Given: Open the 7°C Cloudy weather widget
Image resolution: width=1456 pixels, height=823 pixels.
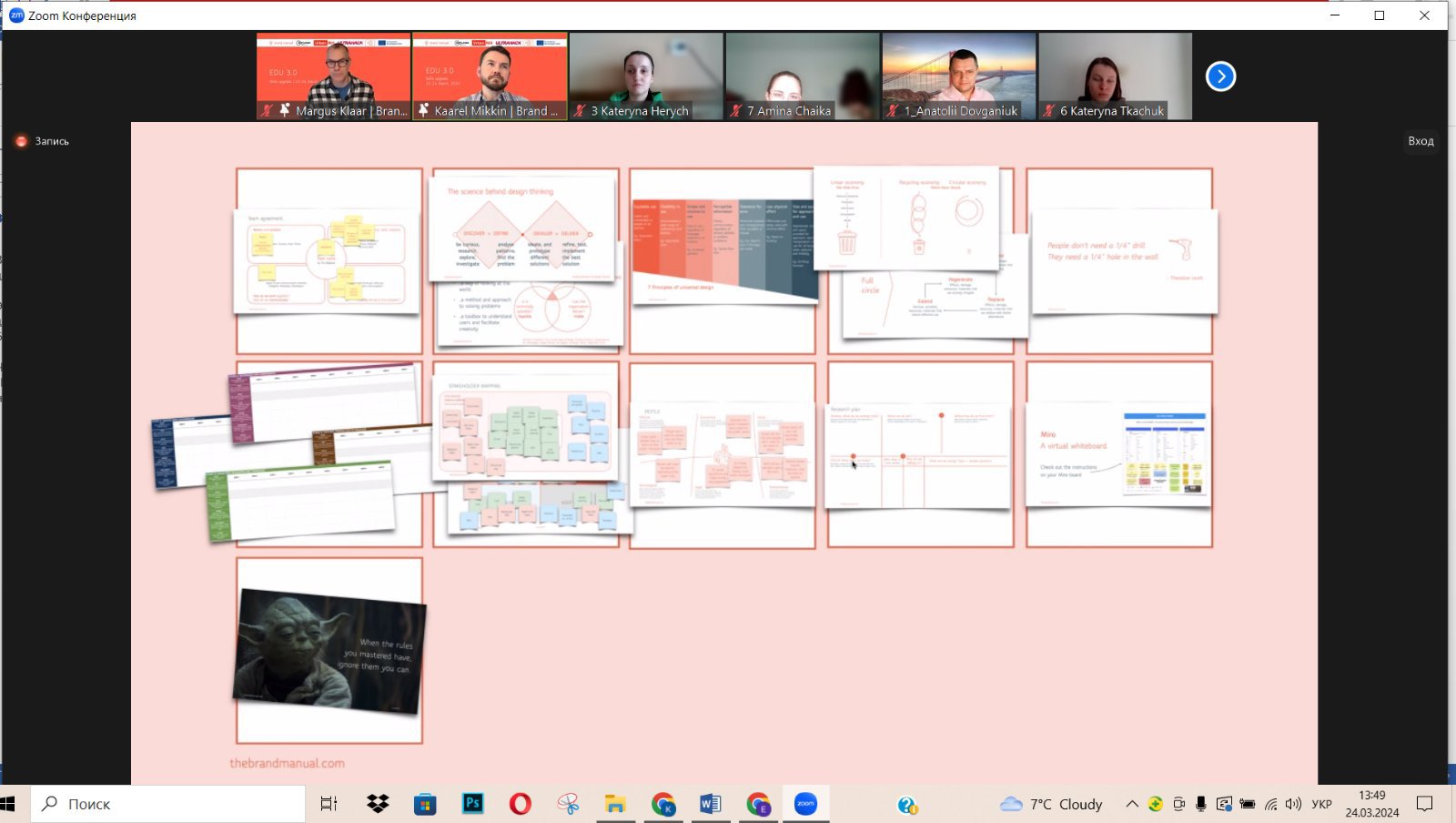Looking at the screenshot, I should (x=1051, y=804).
